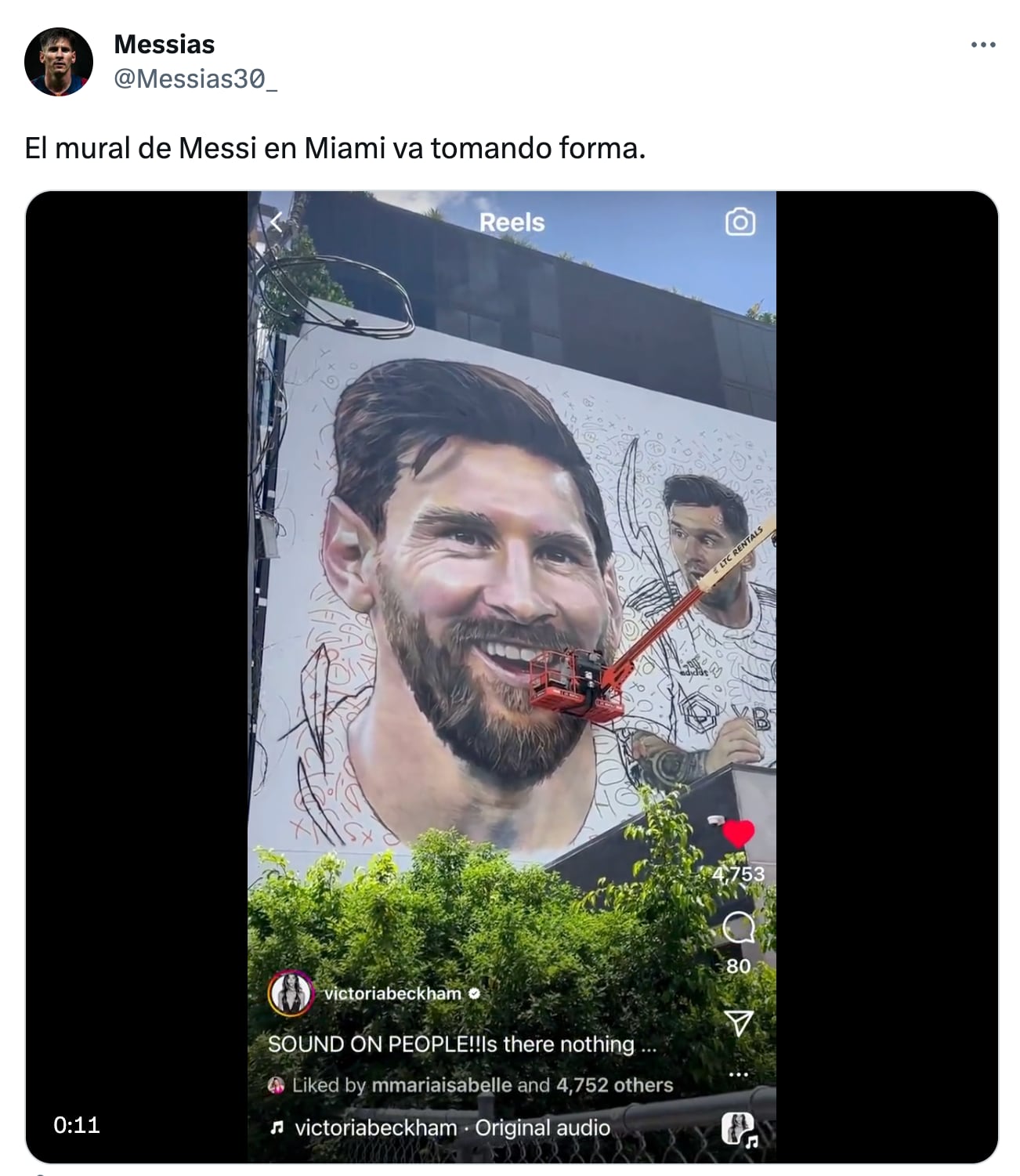Open the Messias display name link
This screenshot has width=1020, height=1176.
(x=164, y=45)
